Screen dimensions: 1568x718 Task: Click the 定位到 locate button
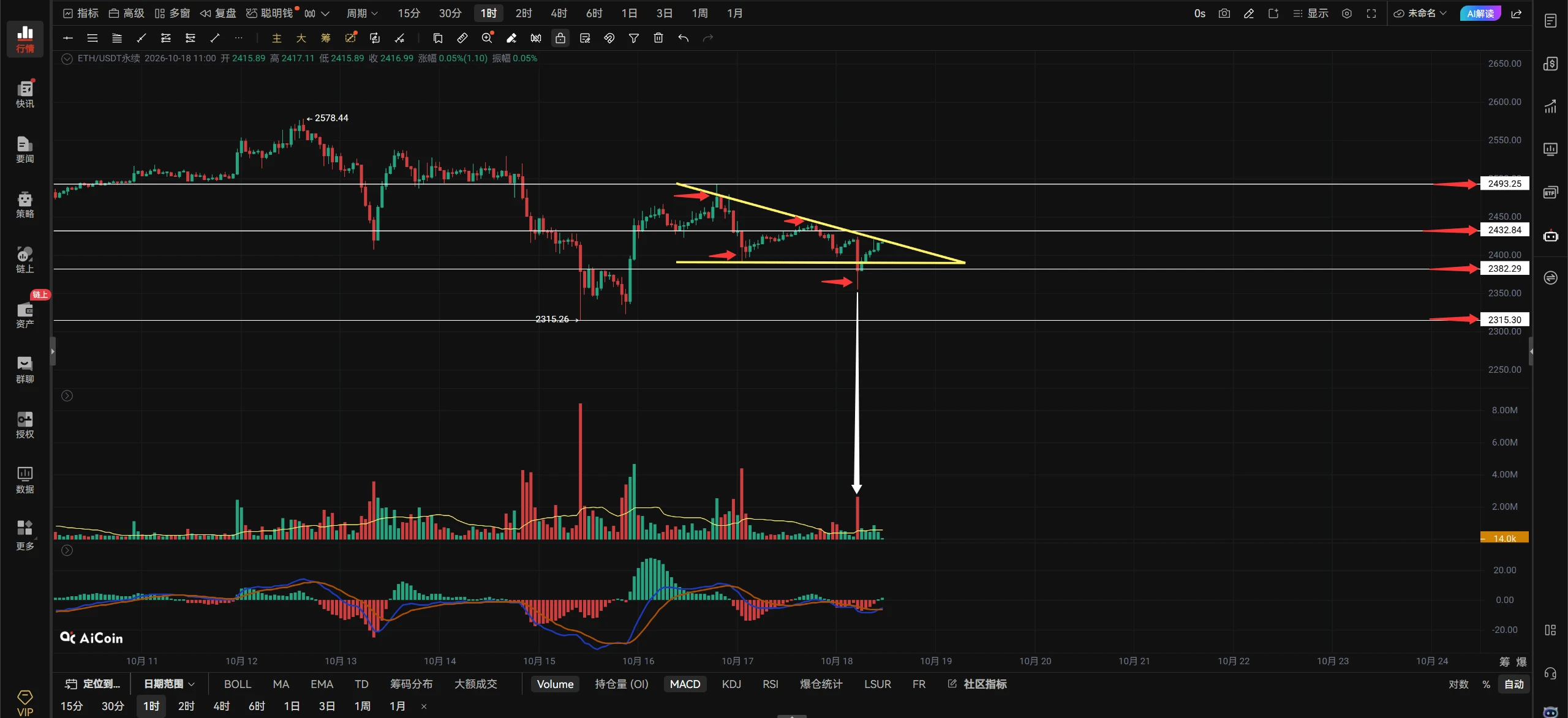(x=93, y=684)
